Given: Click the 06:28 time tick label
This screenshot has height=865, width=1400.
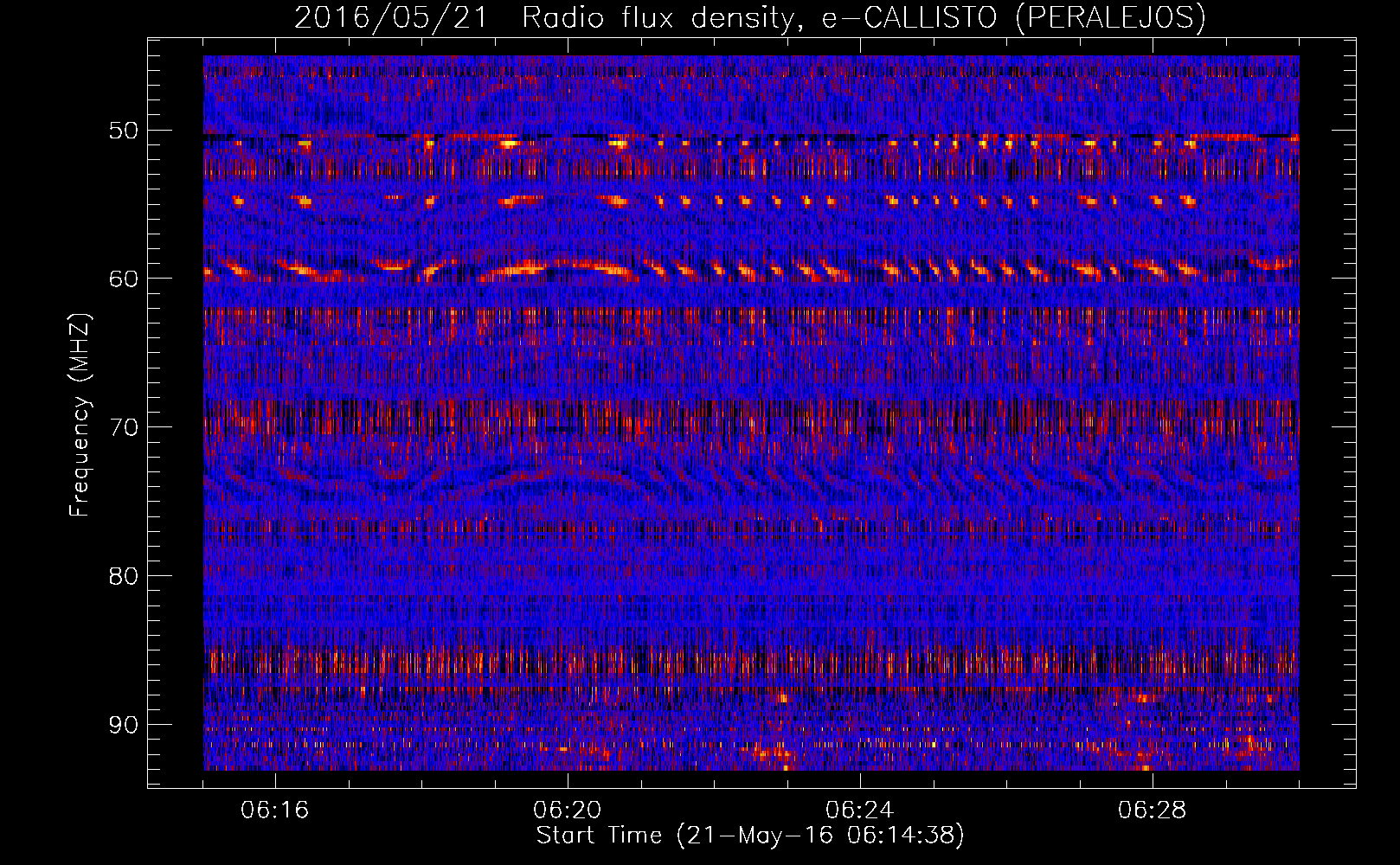Looking at the screenshot, I should [1152, 811].
